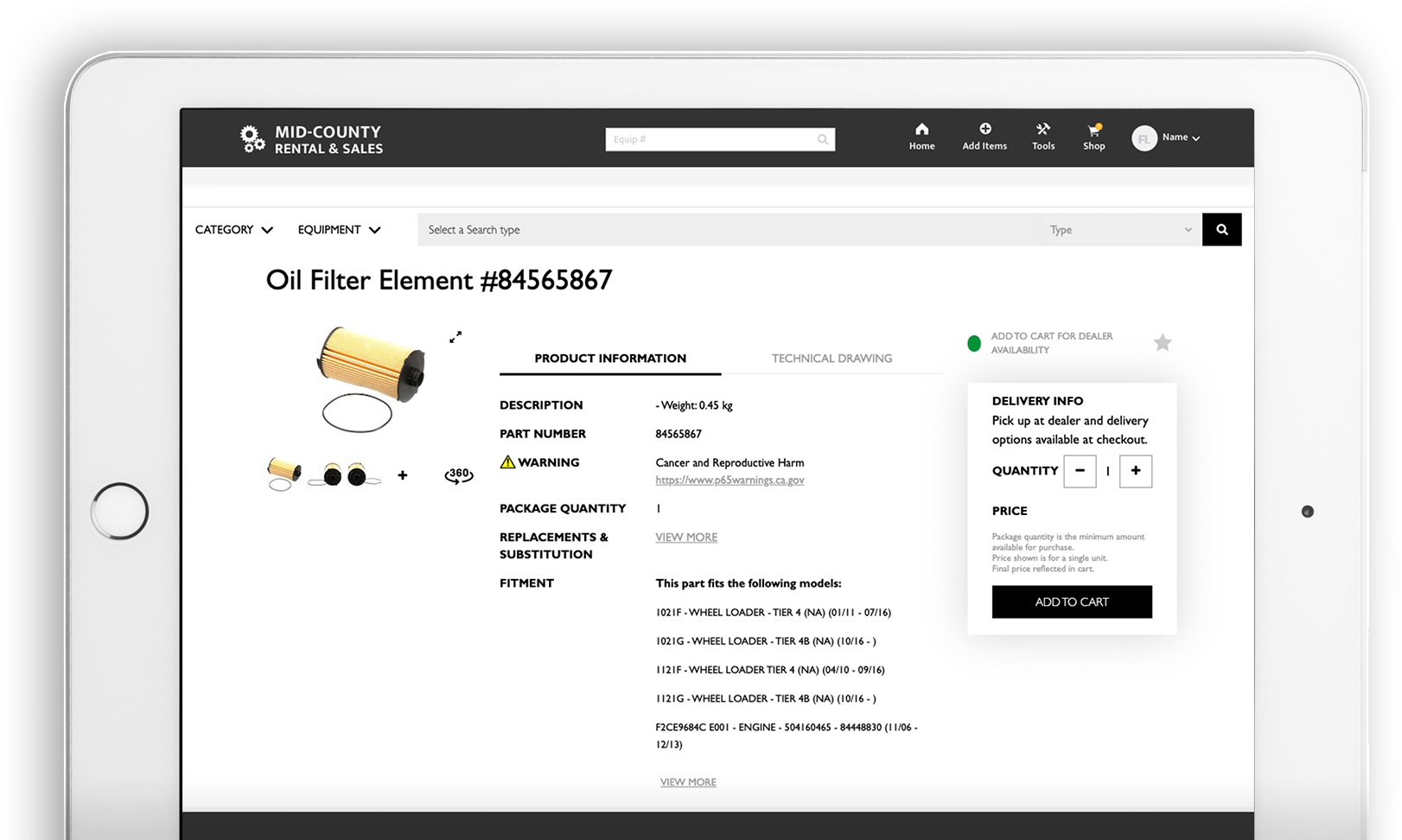The height and width of the screenshot is (840, 1402).
Task: Click inside the Equip # search field
Action: coord(709,138)
